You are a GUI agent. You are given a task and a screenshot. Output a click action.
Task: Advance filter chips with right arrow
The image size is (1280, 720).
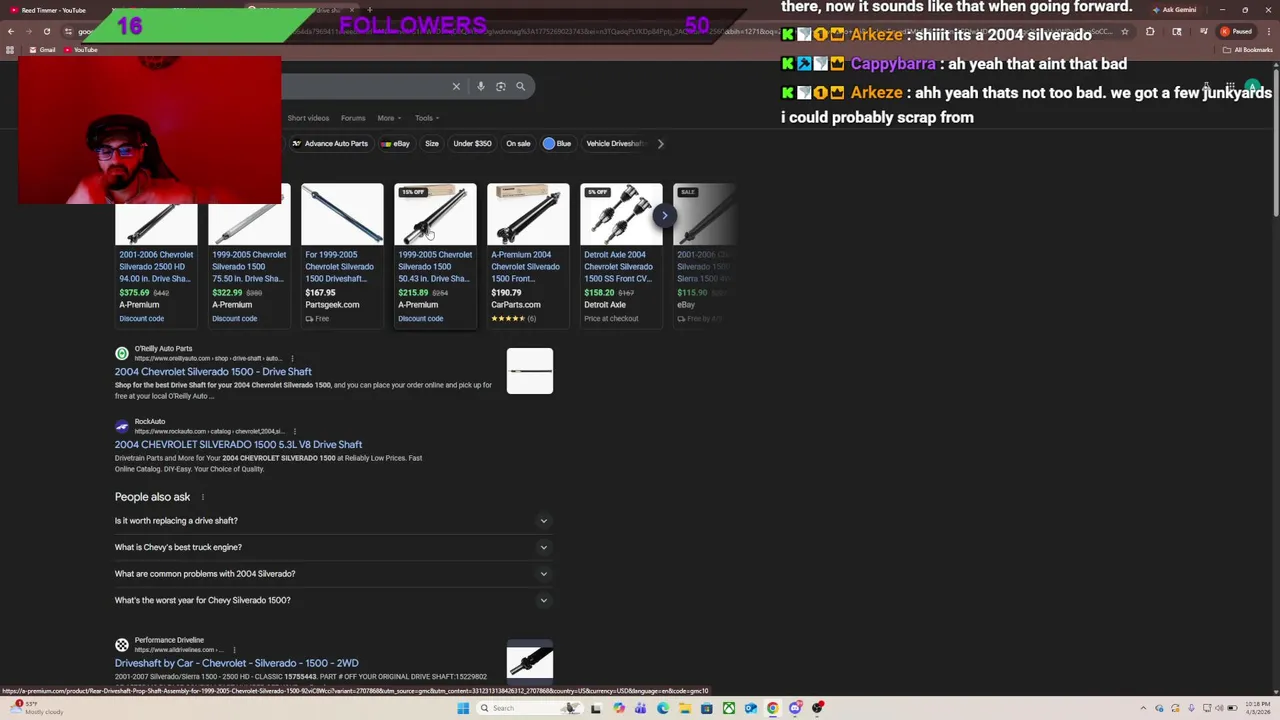pos(660,143)
